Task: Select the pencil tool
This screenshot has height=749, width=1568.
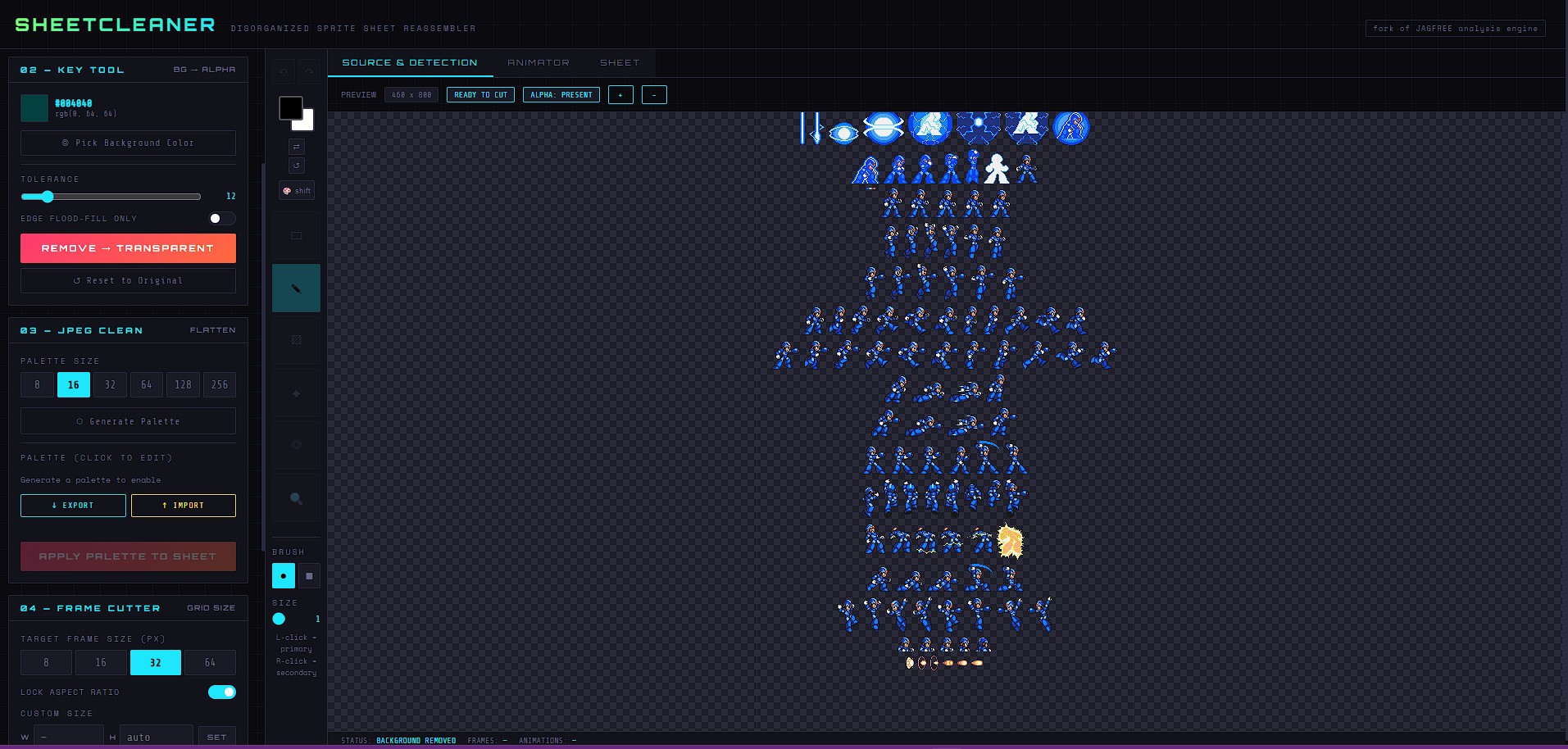Action: pos(296,288)
